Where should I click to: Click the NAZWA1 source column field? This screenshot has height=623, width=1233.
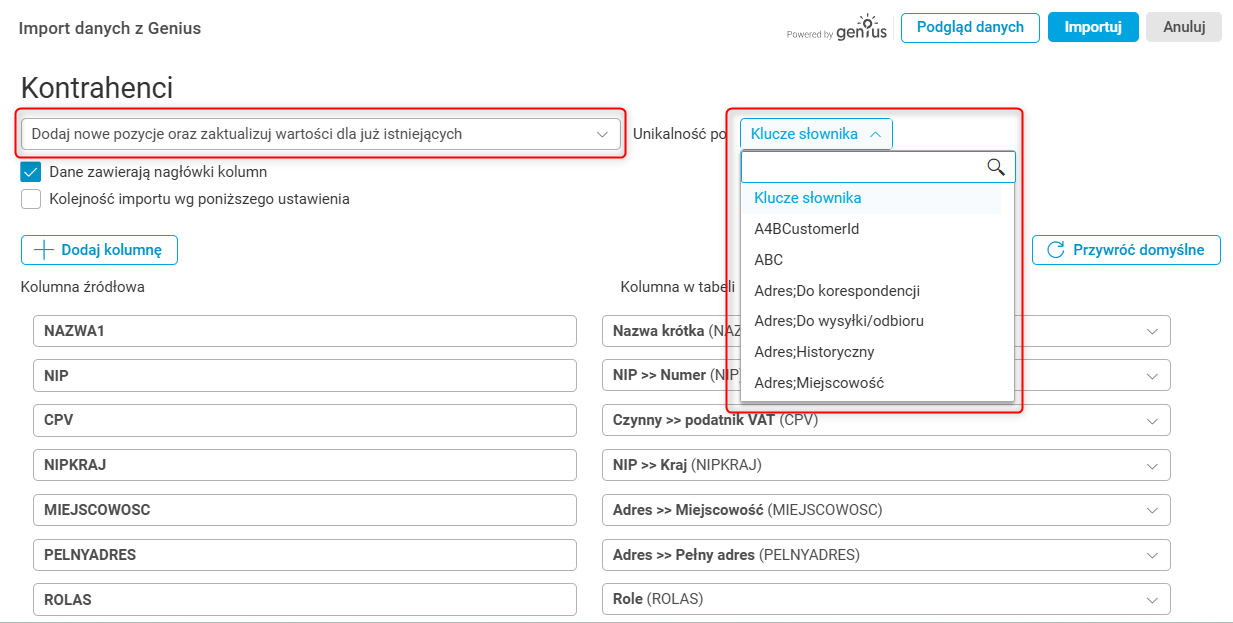point(304,331)
